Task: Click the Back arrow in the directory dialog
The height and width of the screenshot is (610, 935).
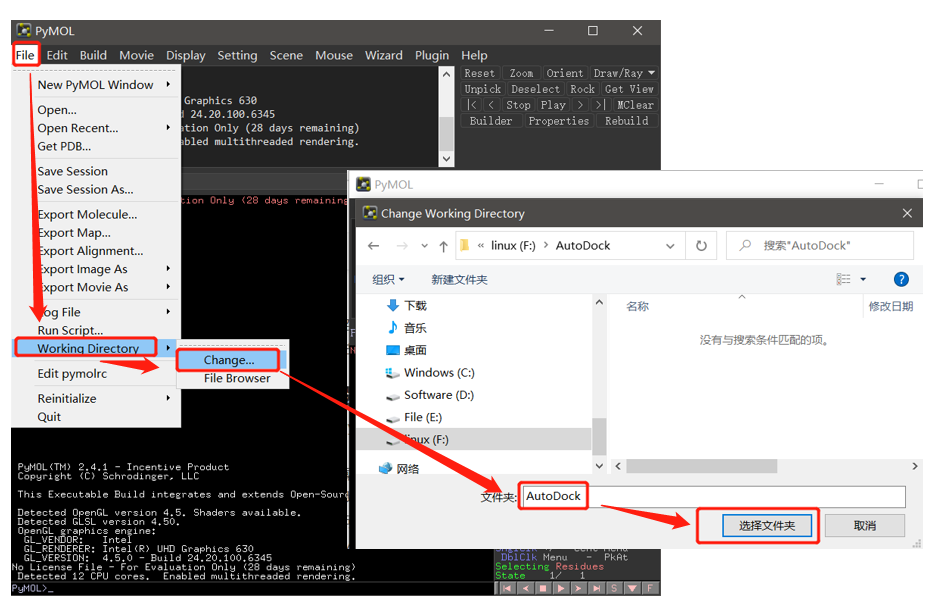Action: pos(374,246)
